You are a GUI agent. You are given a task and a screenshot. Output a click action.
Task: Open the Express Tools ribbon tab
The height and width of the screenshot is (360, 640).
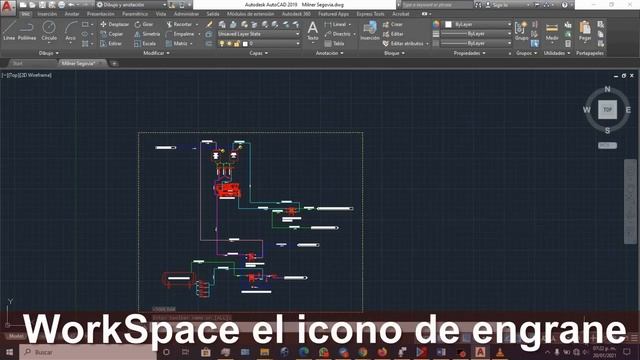(370, 14)
